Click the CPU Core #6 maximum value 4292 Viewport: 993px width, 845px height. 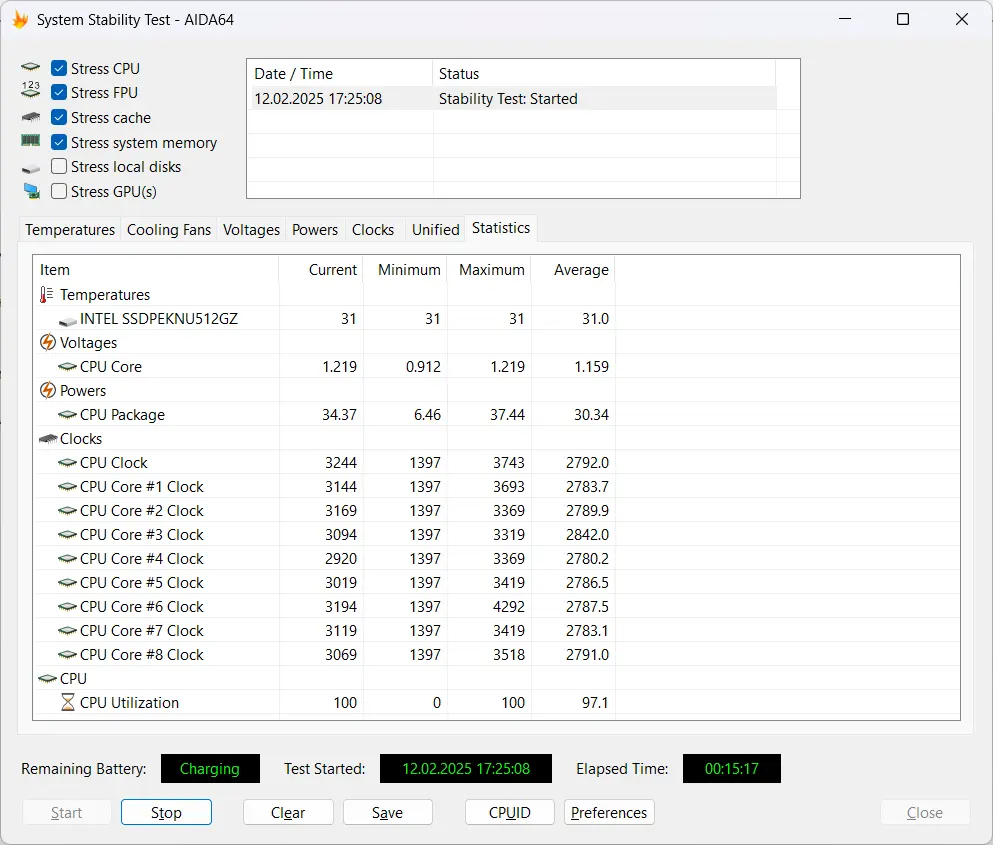(x=509, y=607)
